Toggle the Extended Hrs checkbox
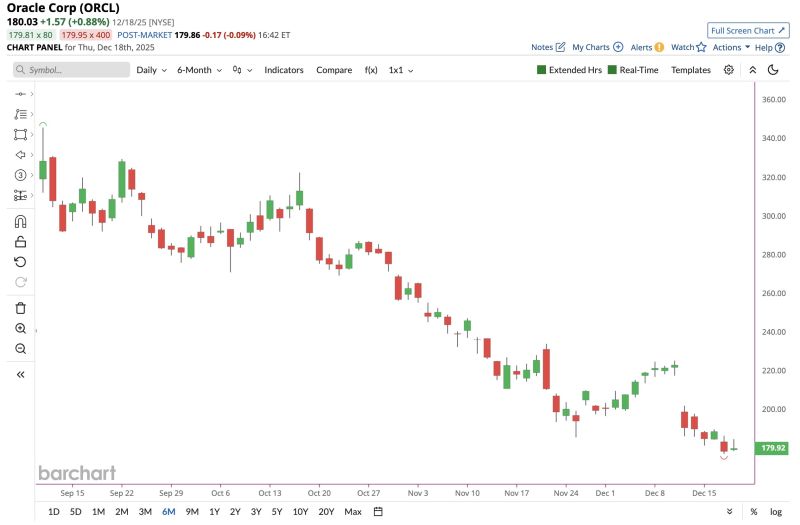This screenshot has width=800, height=525. click(x=542, y=70)
